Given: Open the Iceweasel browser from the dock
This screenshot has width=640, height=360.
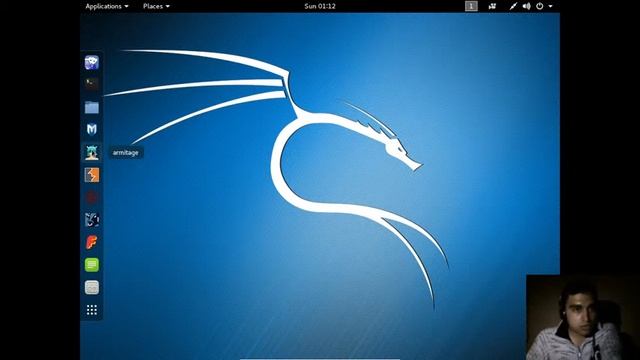Looking at the screenshot, I should coord(91,62).
